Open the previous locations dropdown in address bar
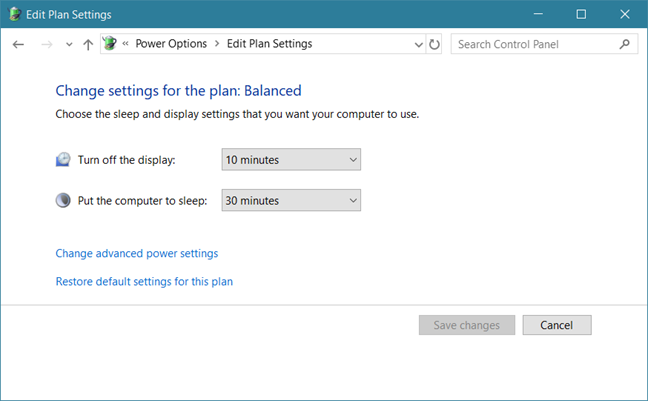Image resolution: width=648 pixels, height=401 pixels. tap(419, 44)
